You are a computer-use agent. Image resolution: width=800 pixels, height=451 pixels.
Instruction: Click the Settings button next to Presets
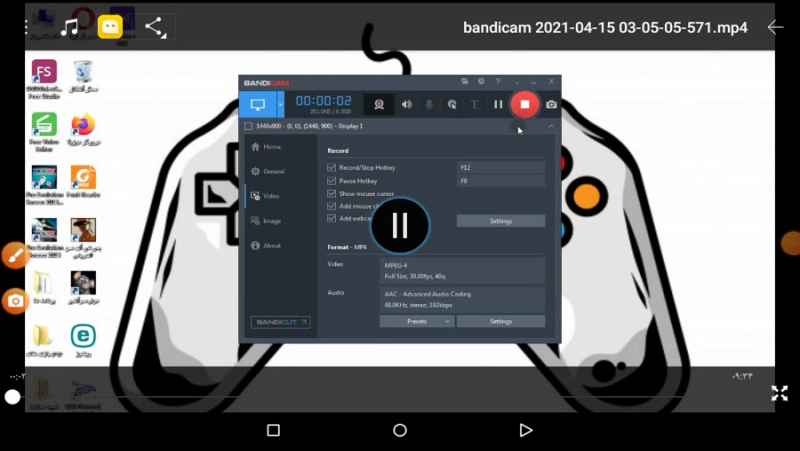pyautogui.click(x=501, y=321)
